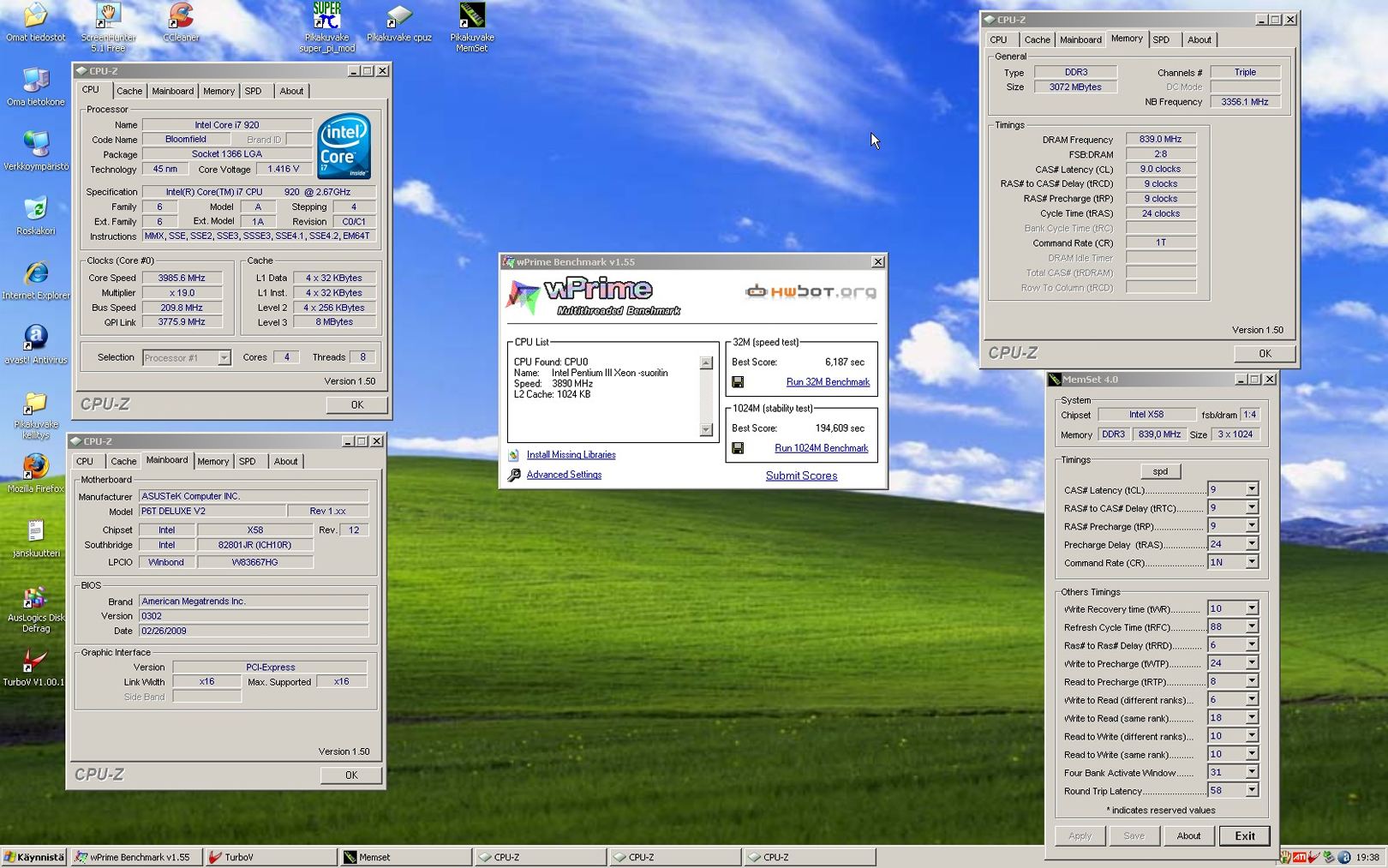Click the wPrime multithreaded benchmark logo
Image resolution: width=1388 pixels, height=868 pixels.
tap(594, 296)
